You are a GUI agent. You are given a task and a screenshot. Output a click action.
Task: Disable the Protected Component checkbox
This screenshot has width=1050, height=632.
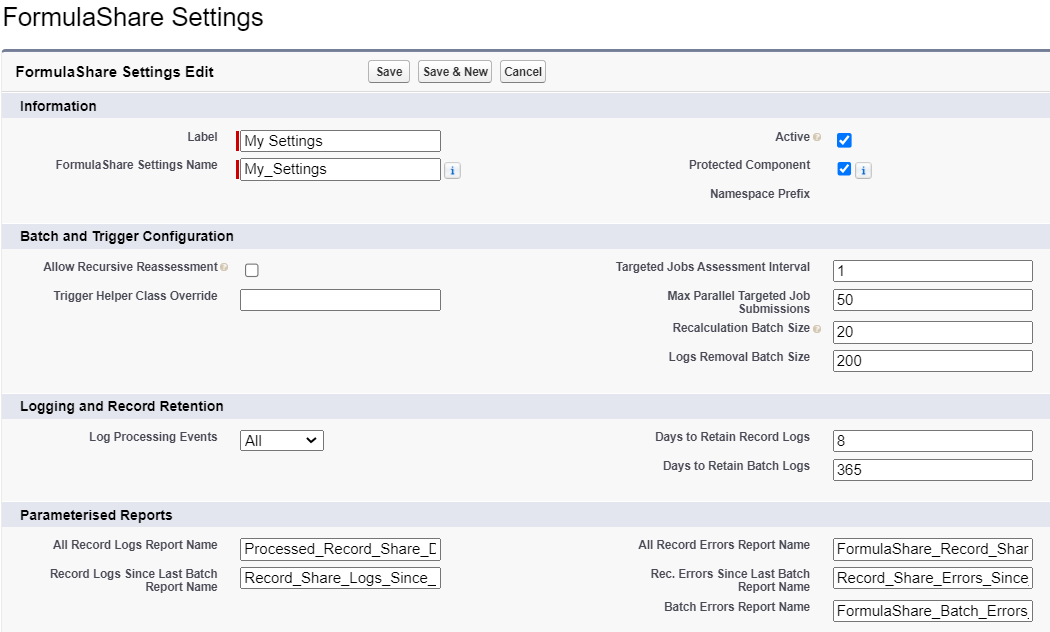click(844, 168)
